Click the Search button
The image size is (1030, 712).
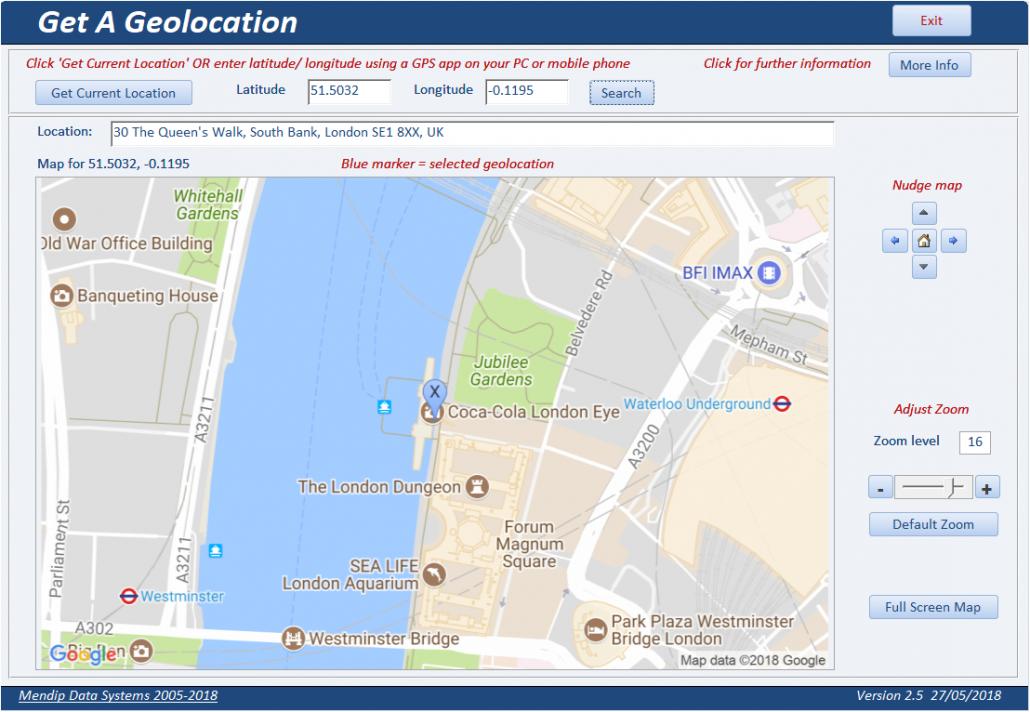(x=621, y=93)
